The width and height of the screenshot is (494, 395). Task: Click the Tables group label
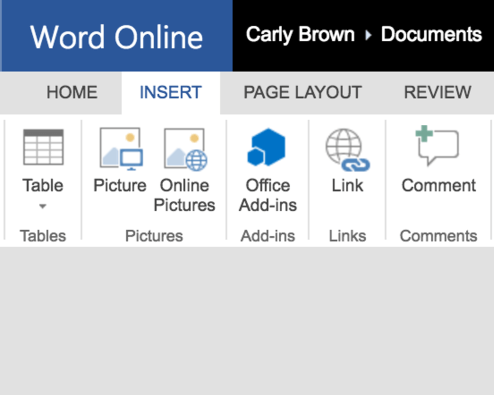[43, 236]
